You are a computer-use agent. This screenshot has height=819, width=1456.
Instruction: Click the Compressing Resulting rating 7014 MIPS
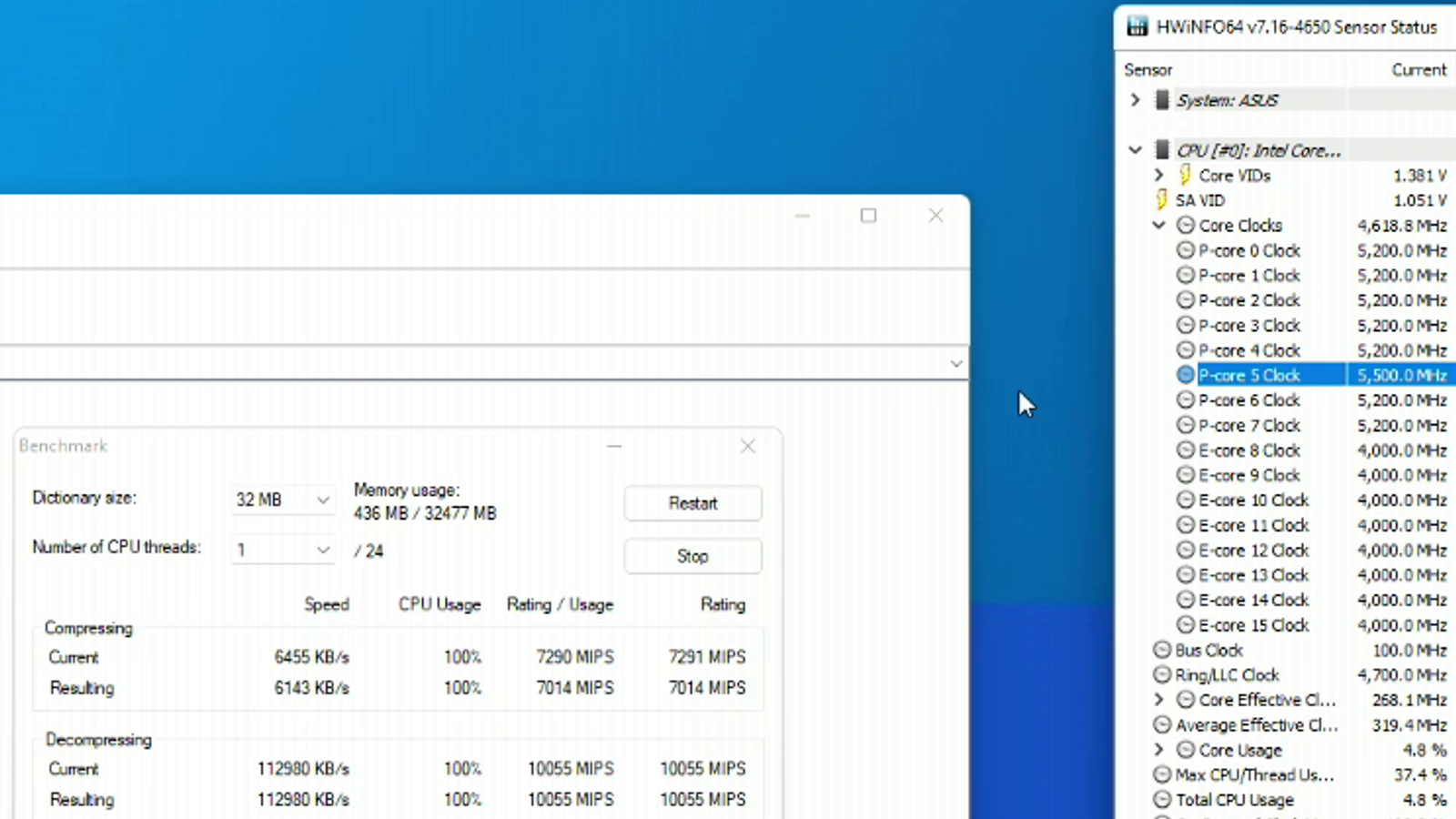[x=707, y=688]
